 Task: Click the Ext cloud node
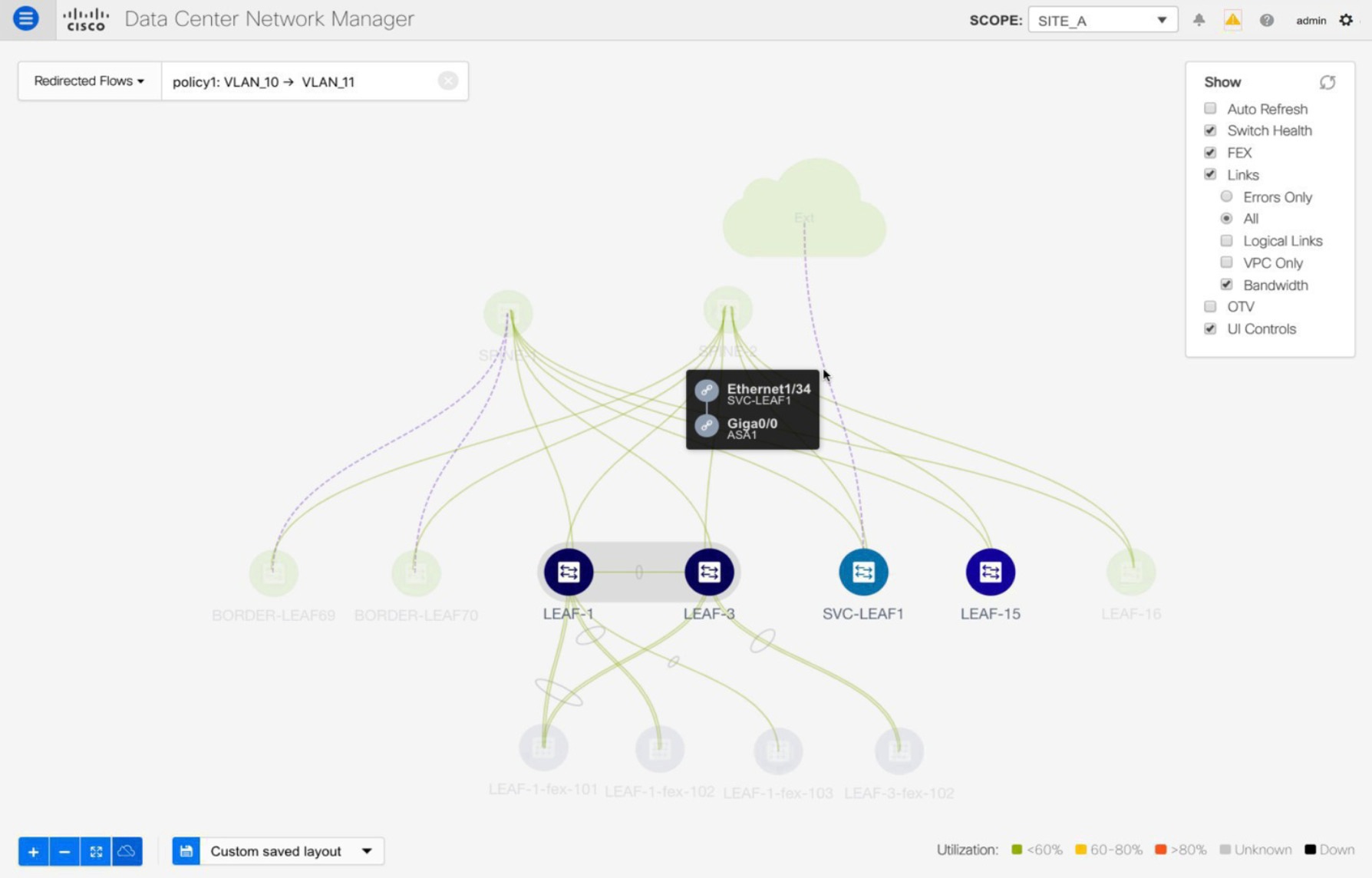804,209
